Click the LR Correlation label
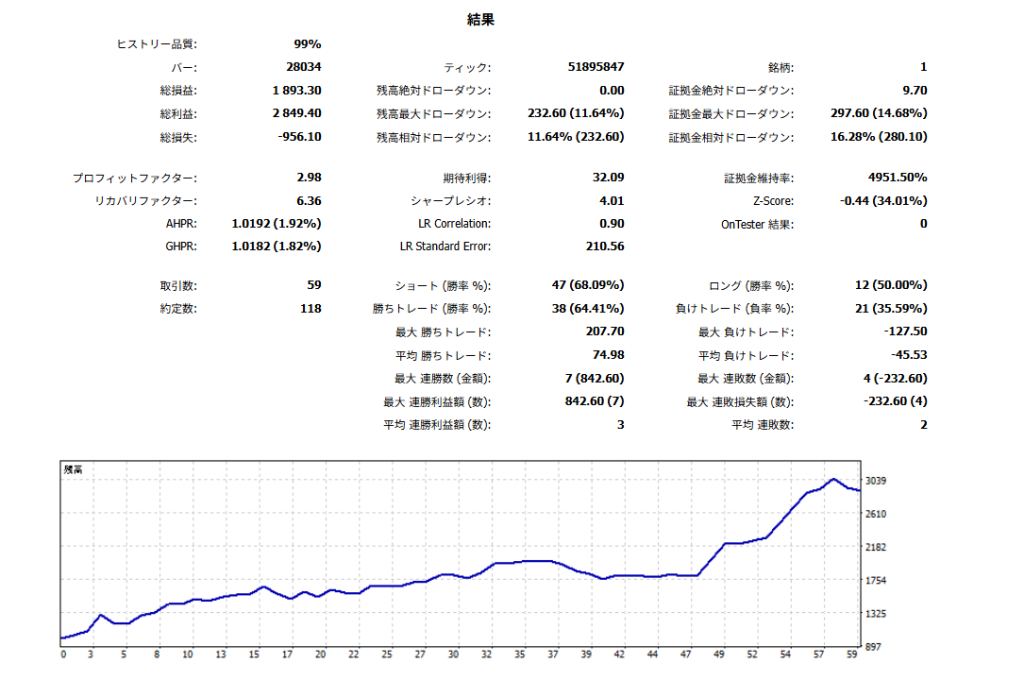The width and height of the screenshot is (1024, 680). [x=455, y=224]
